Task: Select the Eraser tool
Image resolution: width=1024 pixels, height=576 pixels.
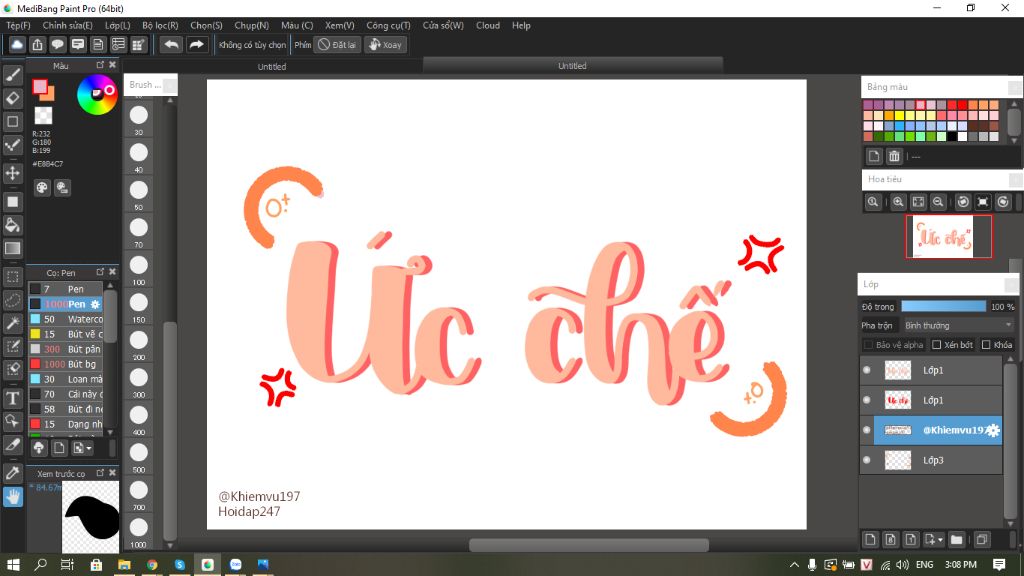Action: click(x=12, y=99)
